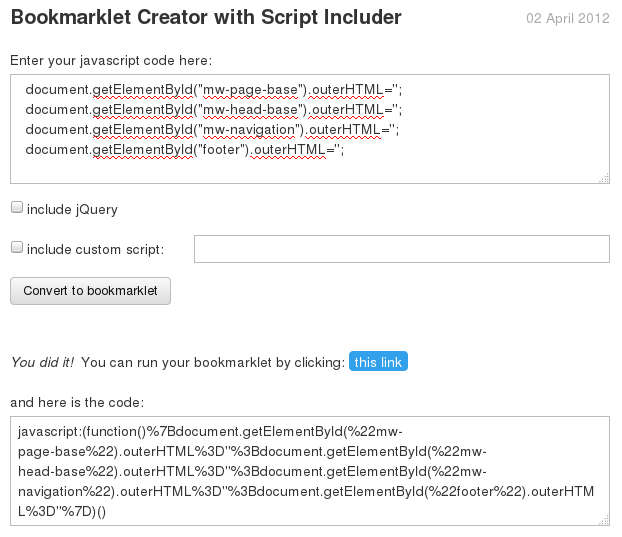The image size is (622, 537).
Task: Click the and here is the code label
Action: point(77,403)
